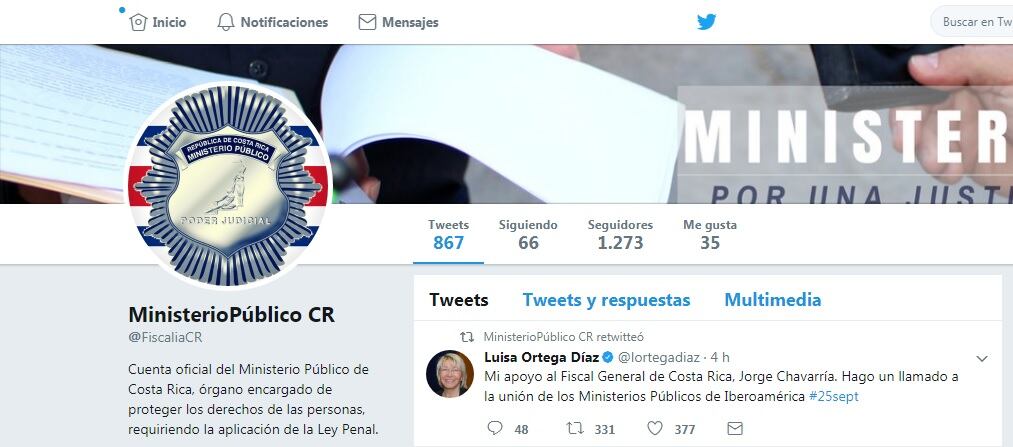
Task: Open the #25sept hashtag
Action: 833,396
